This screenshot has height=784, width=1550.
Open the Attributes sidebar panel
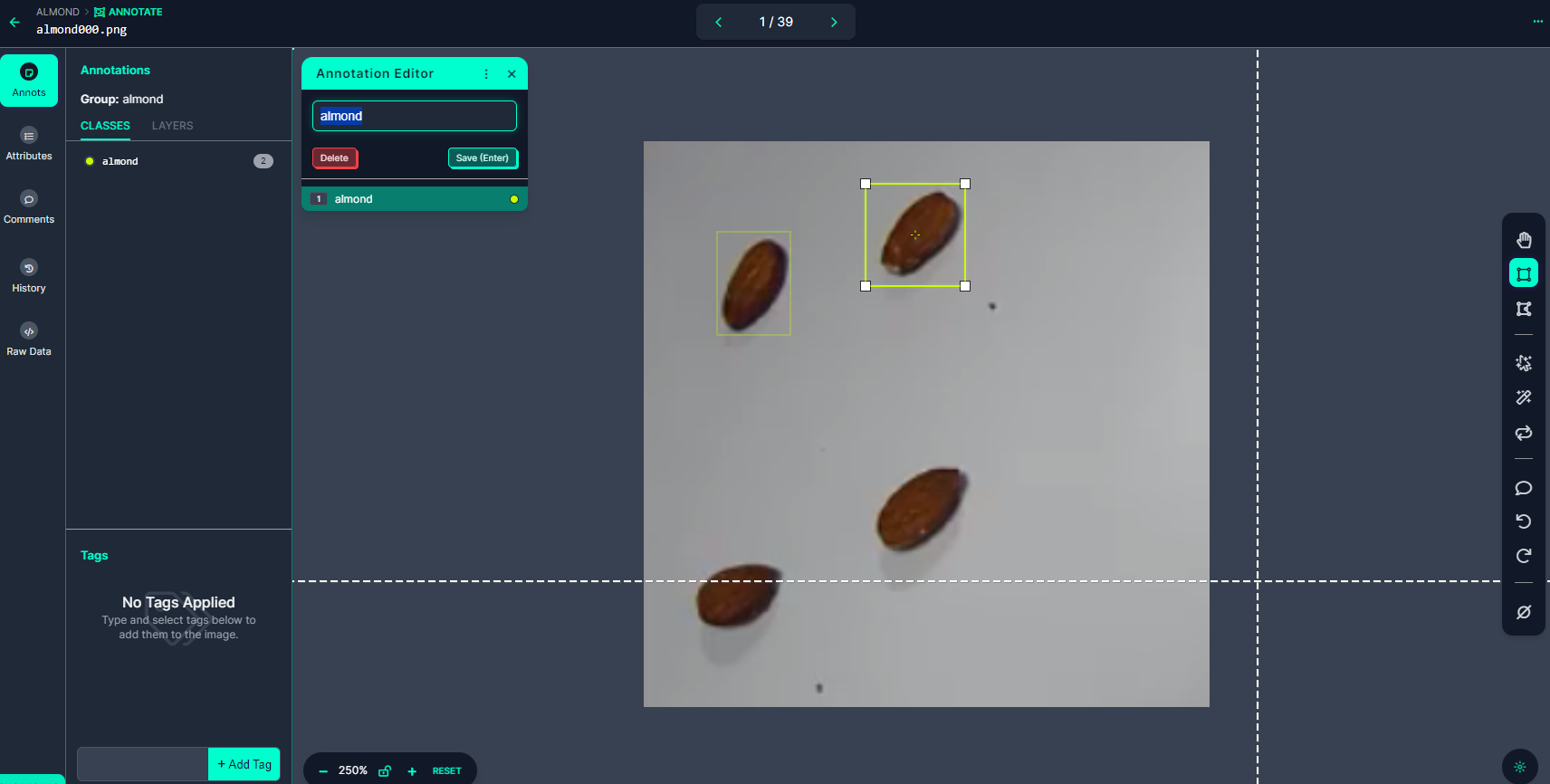point(29,144)
